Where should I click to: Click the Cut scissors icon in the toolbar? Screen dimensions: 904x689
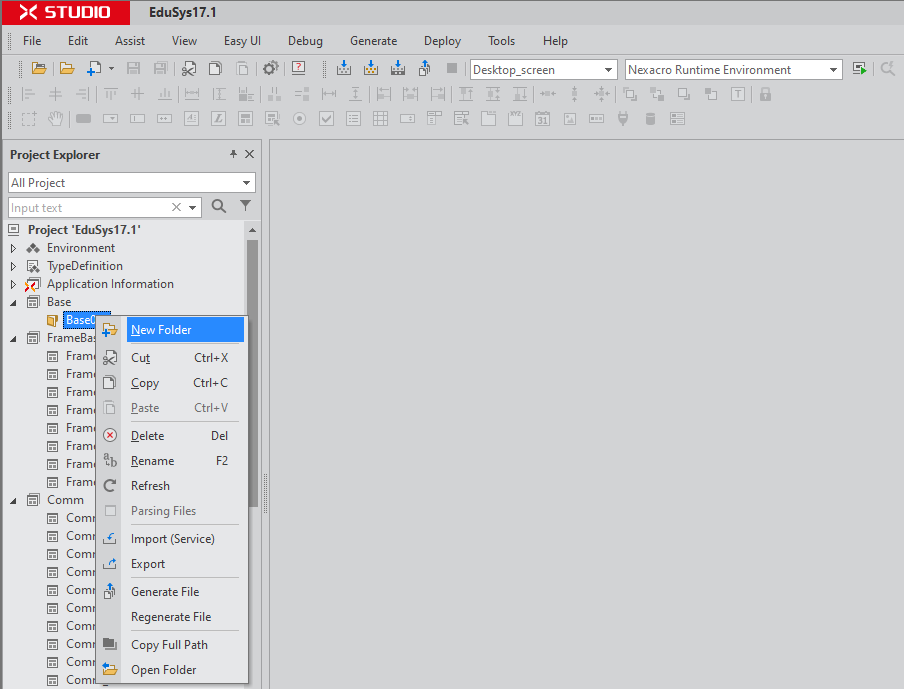pyautogui.click(x=188, y=69)
